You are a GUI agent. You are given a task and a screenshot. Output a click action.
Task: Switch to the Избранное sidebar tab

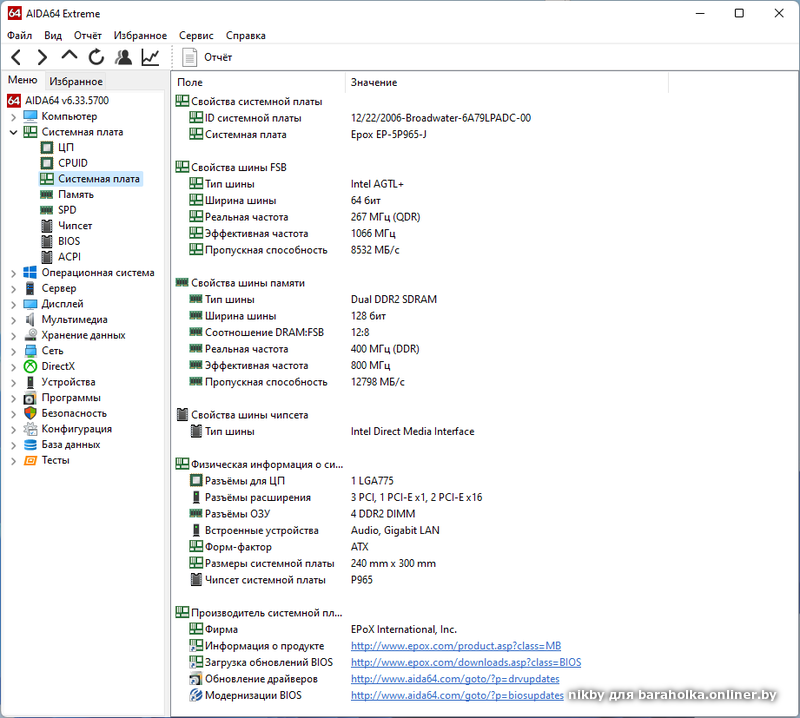coord(76,81)
